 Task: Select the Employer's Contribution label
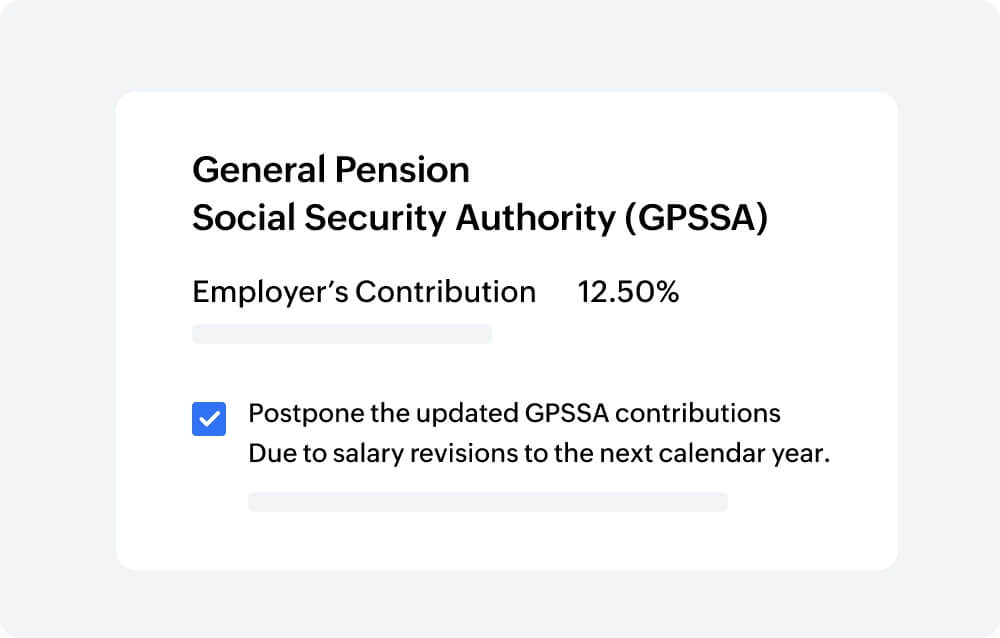pyautogui.click(x=364, y=292)
